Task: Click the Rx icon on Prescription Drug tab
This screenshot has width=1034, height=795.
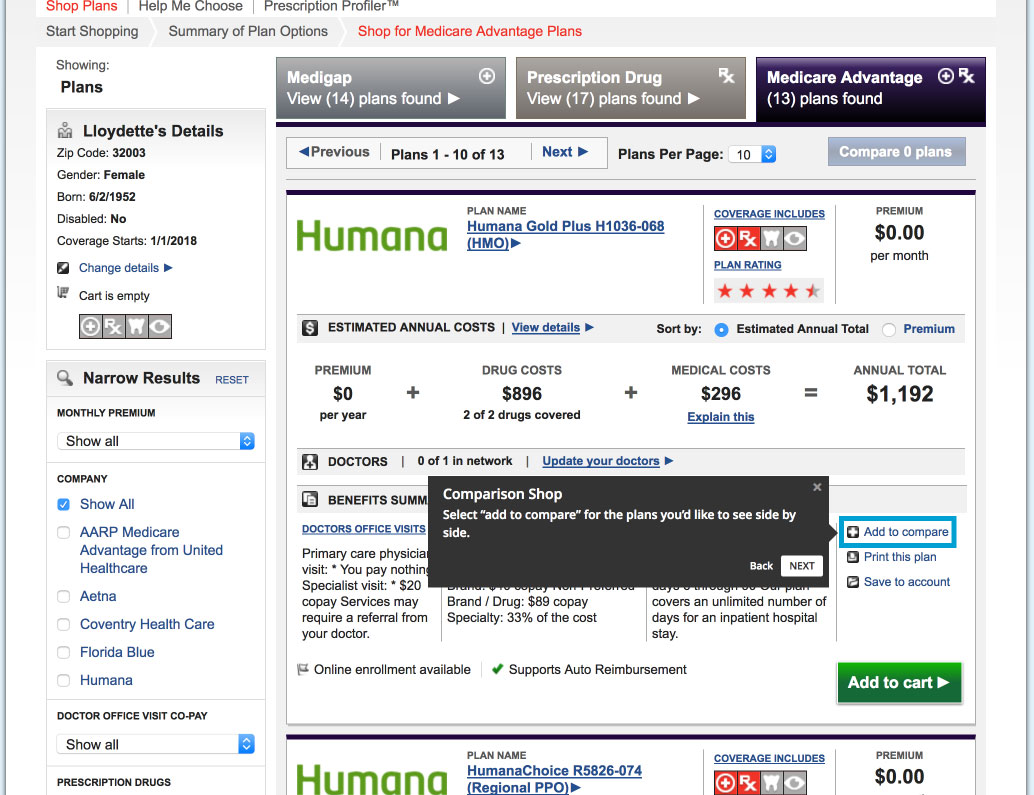Action: 727,76
